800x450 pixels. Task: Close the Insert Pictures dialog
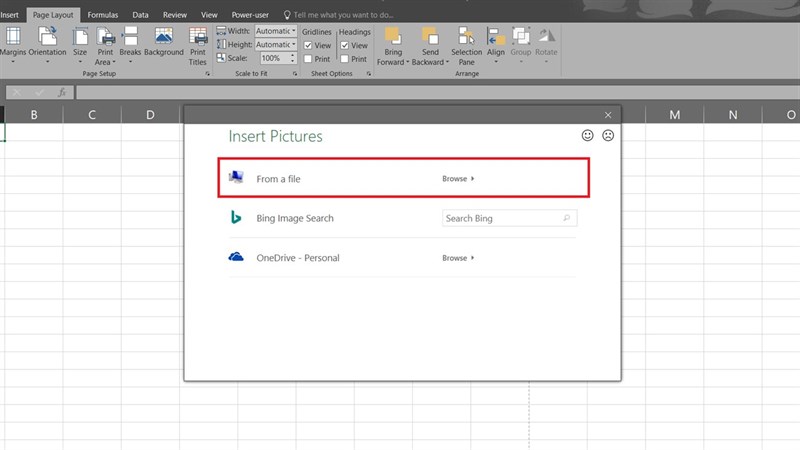point(608,115)
